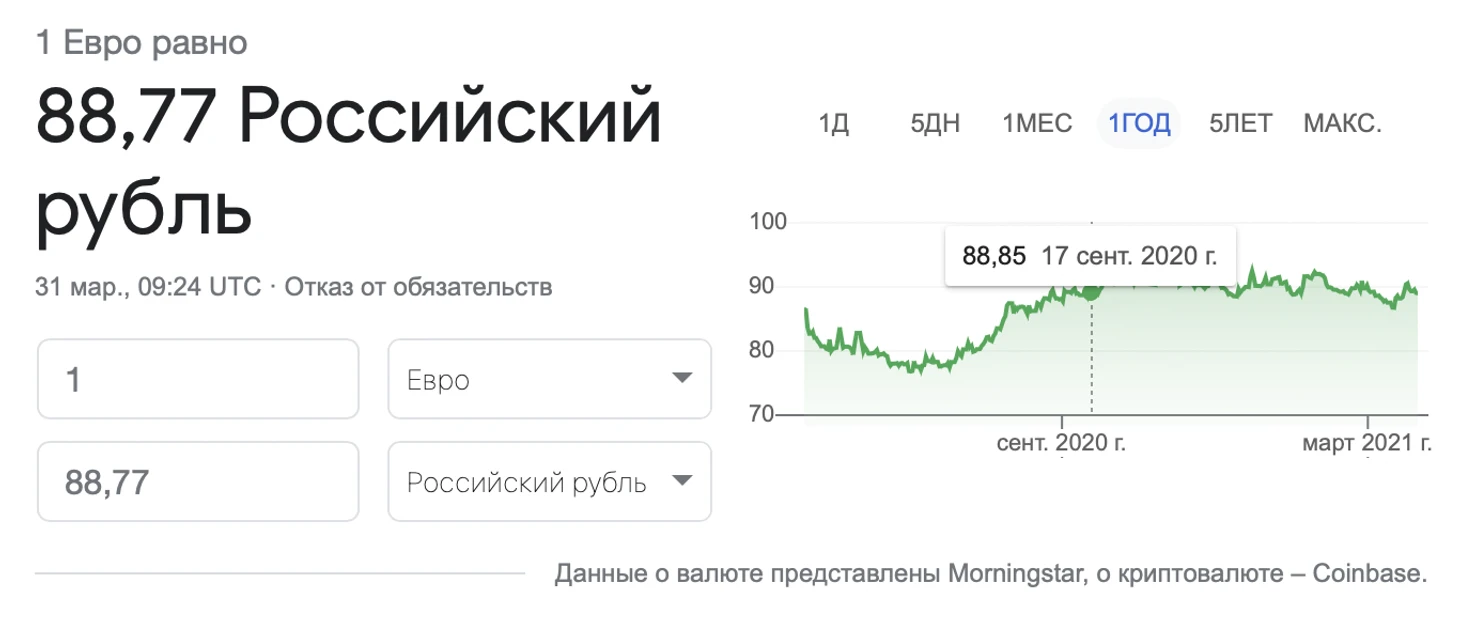This screenshot has height=620, width=1460.
Task: Show the 1МЕС chart period
Action: pyautogui.click(x=1037, y=124)
